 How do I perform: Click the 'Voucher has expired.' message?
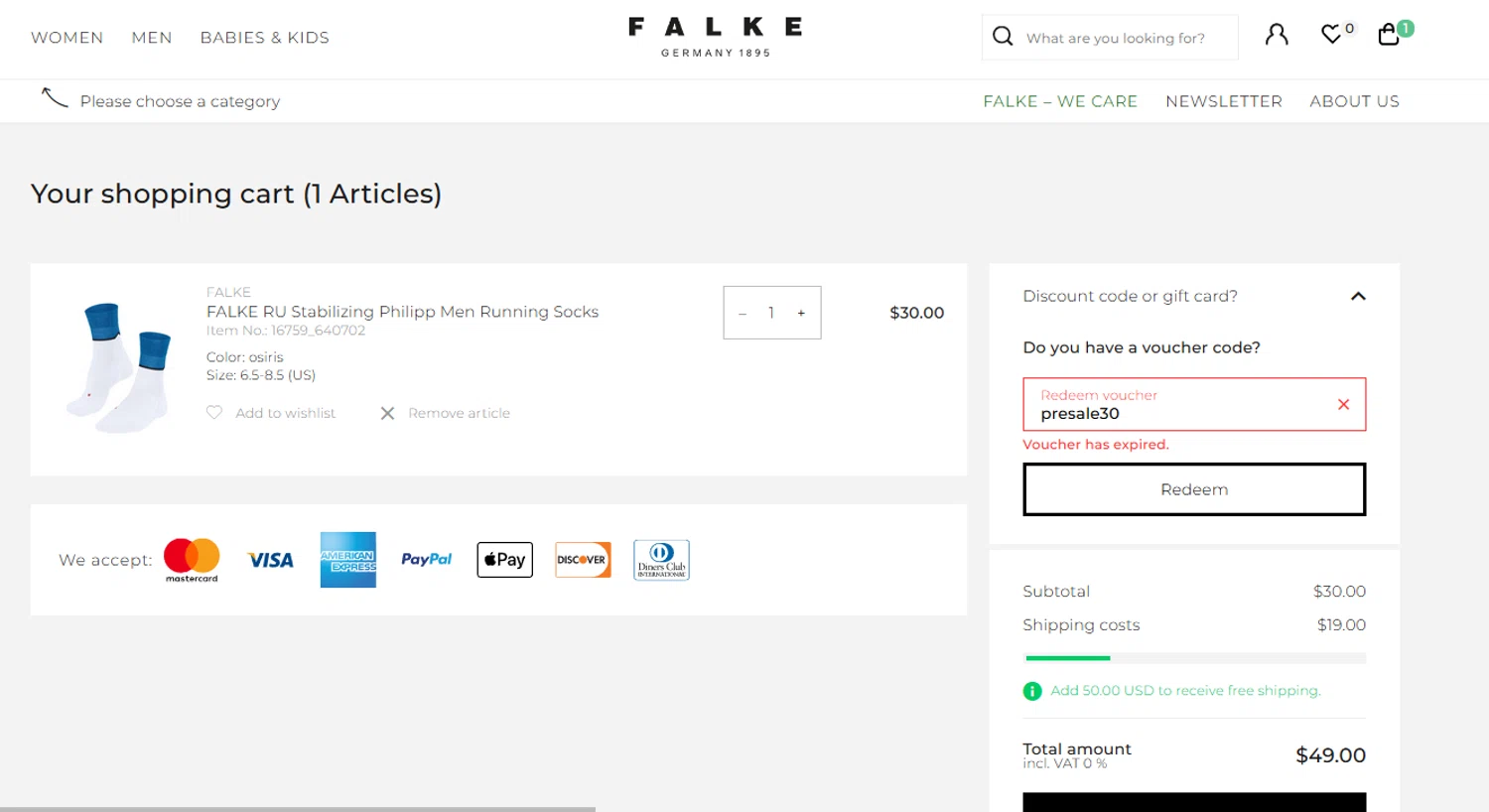point(1096,445)
